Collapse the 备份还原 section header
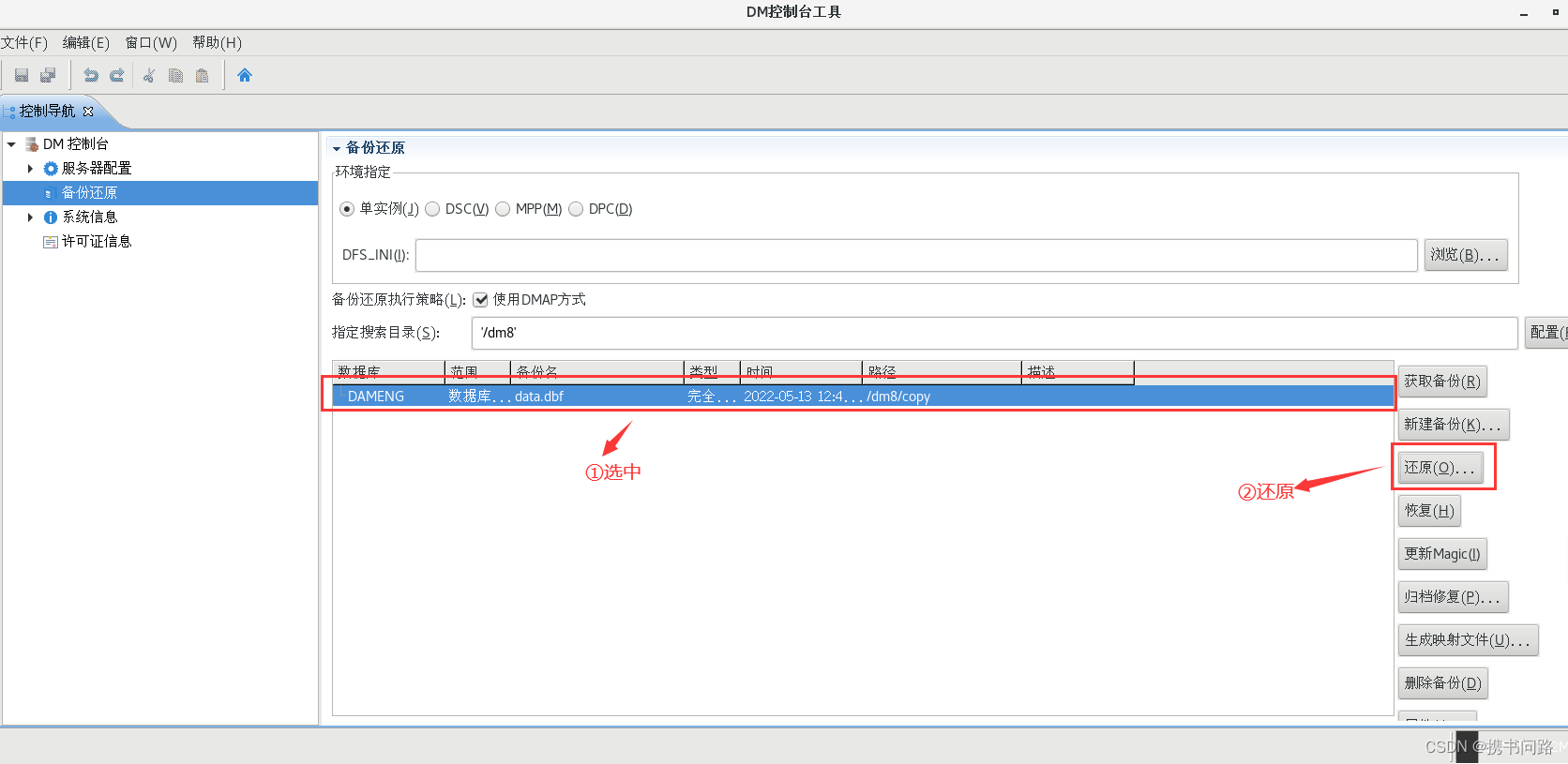Viewport: 1568px width, 764px height. pyautogui.click(x=337, y=148)
